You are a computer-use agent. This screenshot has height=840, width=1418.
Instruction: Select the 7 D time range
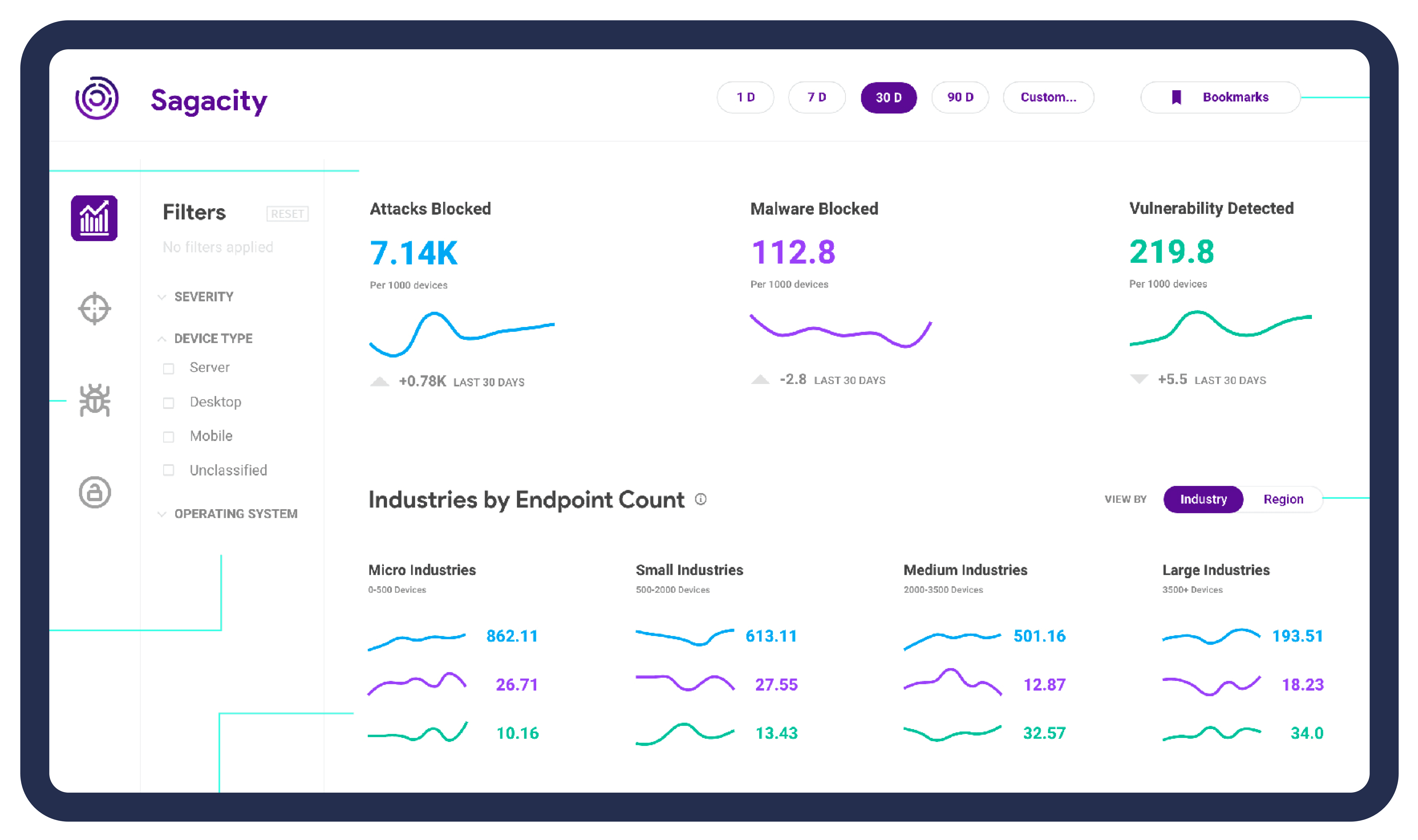pos(817,97)
